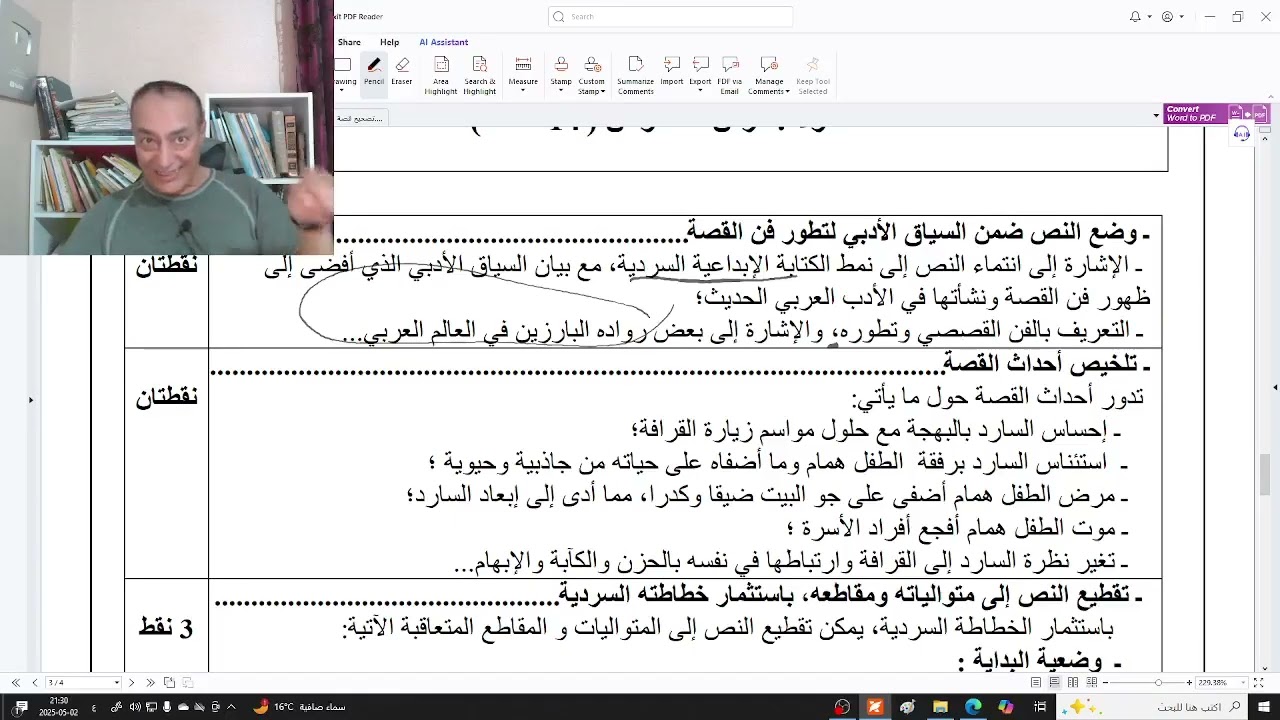Open the Help menu
Image resolution: width=1280 pixels, height=720 pixels.
390,42
